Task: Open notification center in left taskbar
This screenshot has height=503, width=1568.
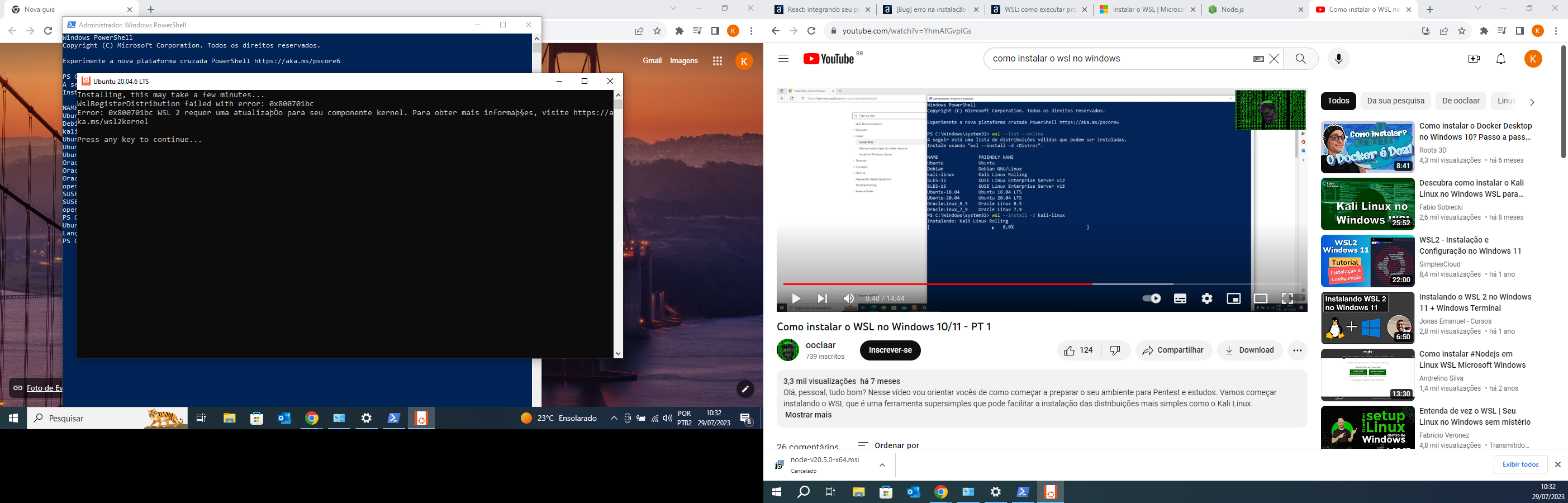Action: (x=746, y=419)
